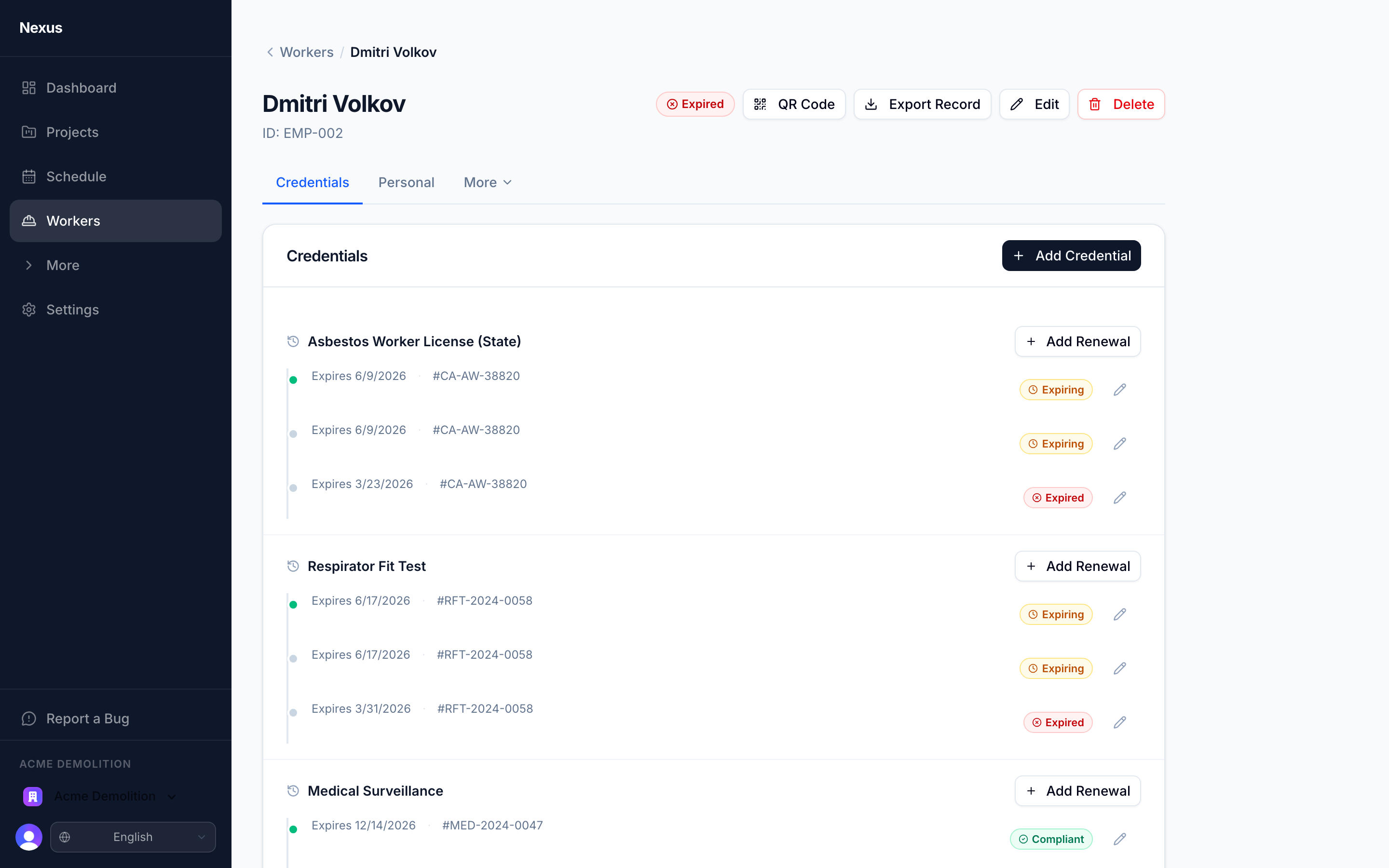Viewport: 1389px width, 868px height.
Task: Click the Expired status badge beside QR Code
Action: (x=695, y=104)
